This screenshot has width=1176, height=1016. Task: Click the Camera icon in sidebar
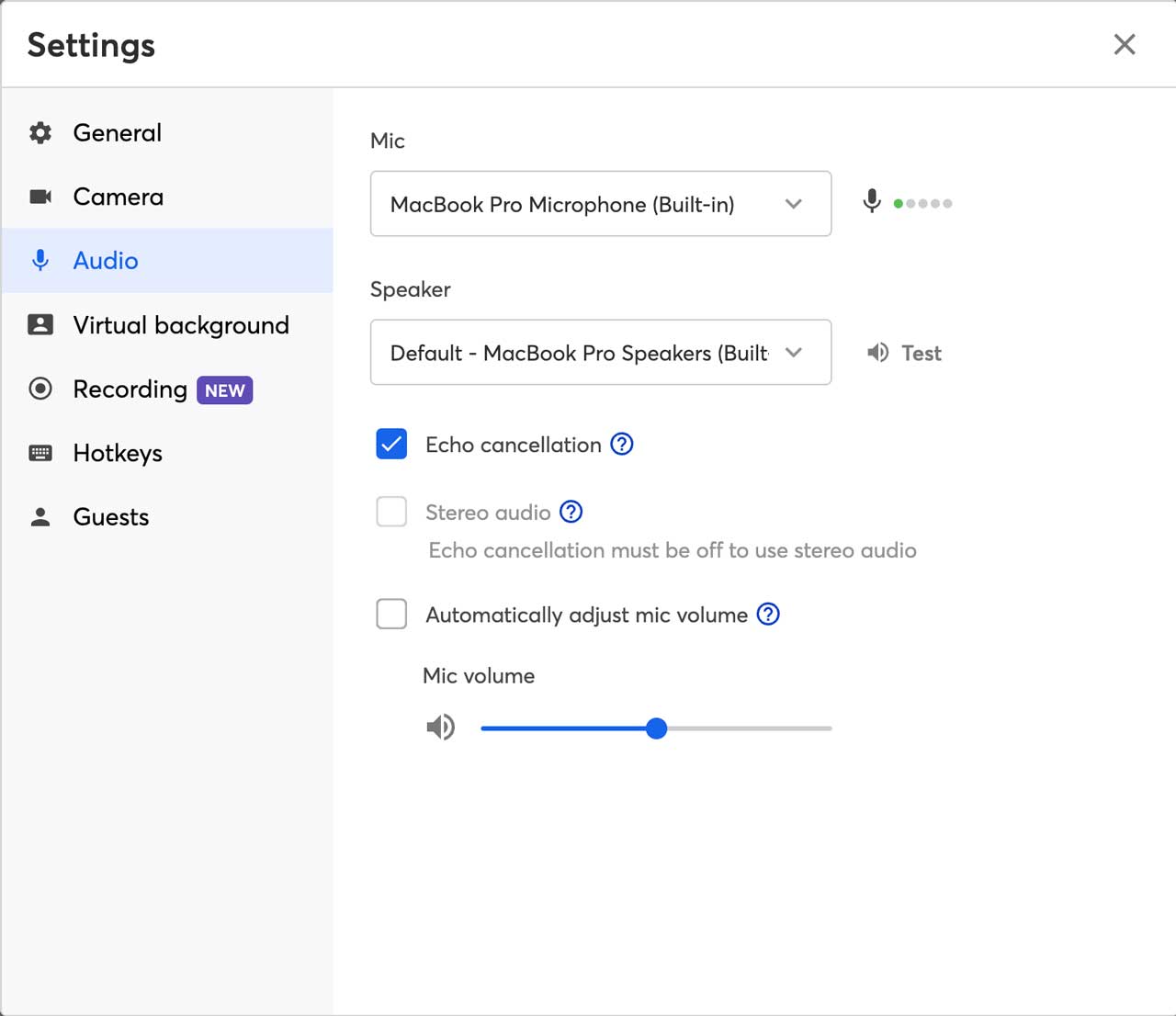tap(40, 197)
